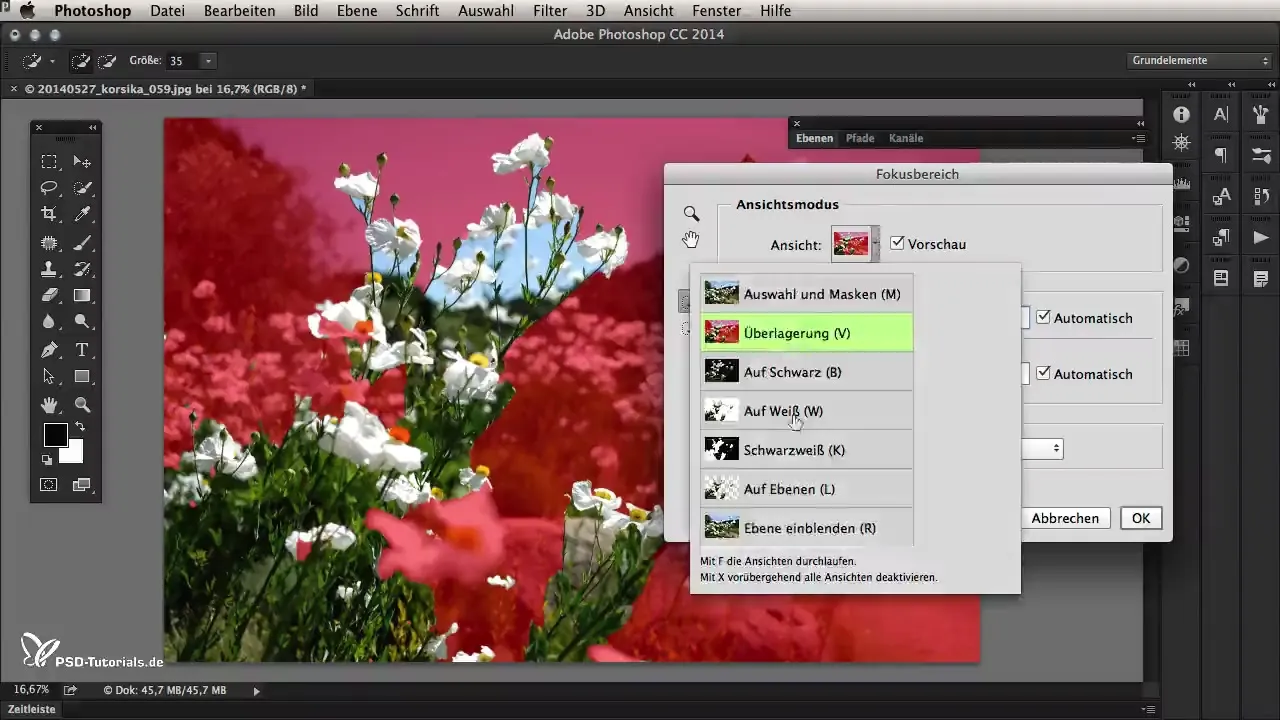
Task: Open the Bearbeiten menu
Action: point(240,11)
